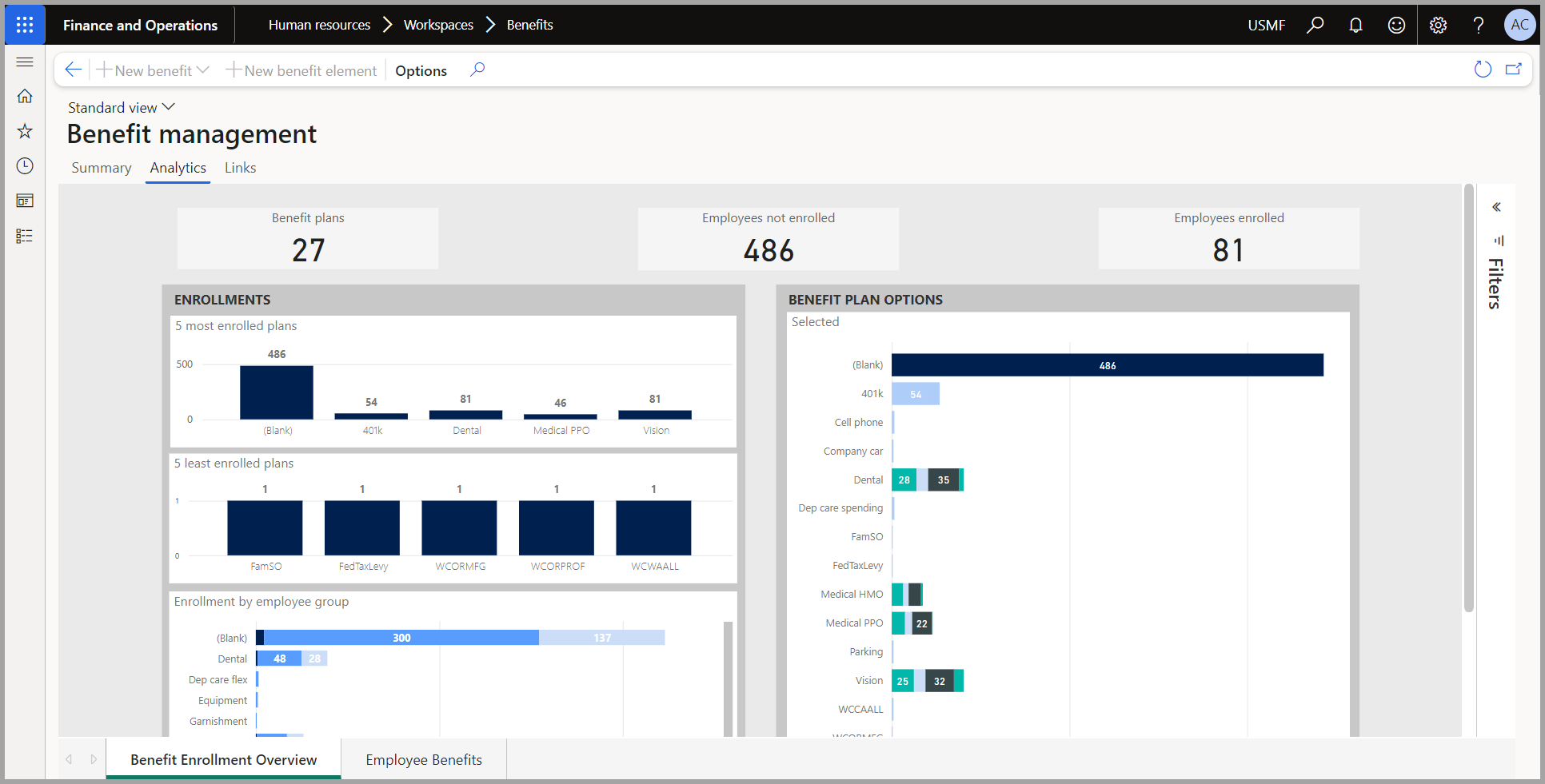Image resolution: width=1545 pixels, height=784 pixels.
Task: Go to previous report page arrow
Action: coord(70,759)
